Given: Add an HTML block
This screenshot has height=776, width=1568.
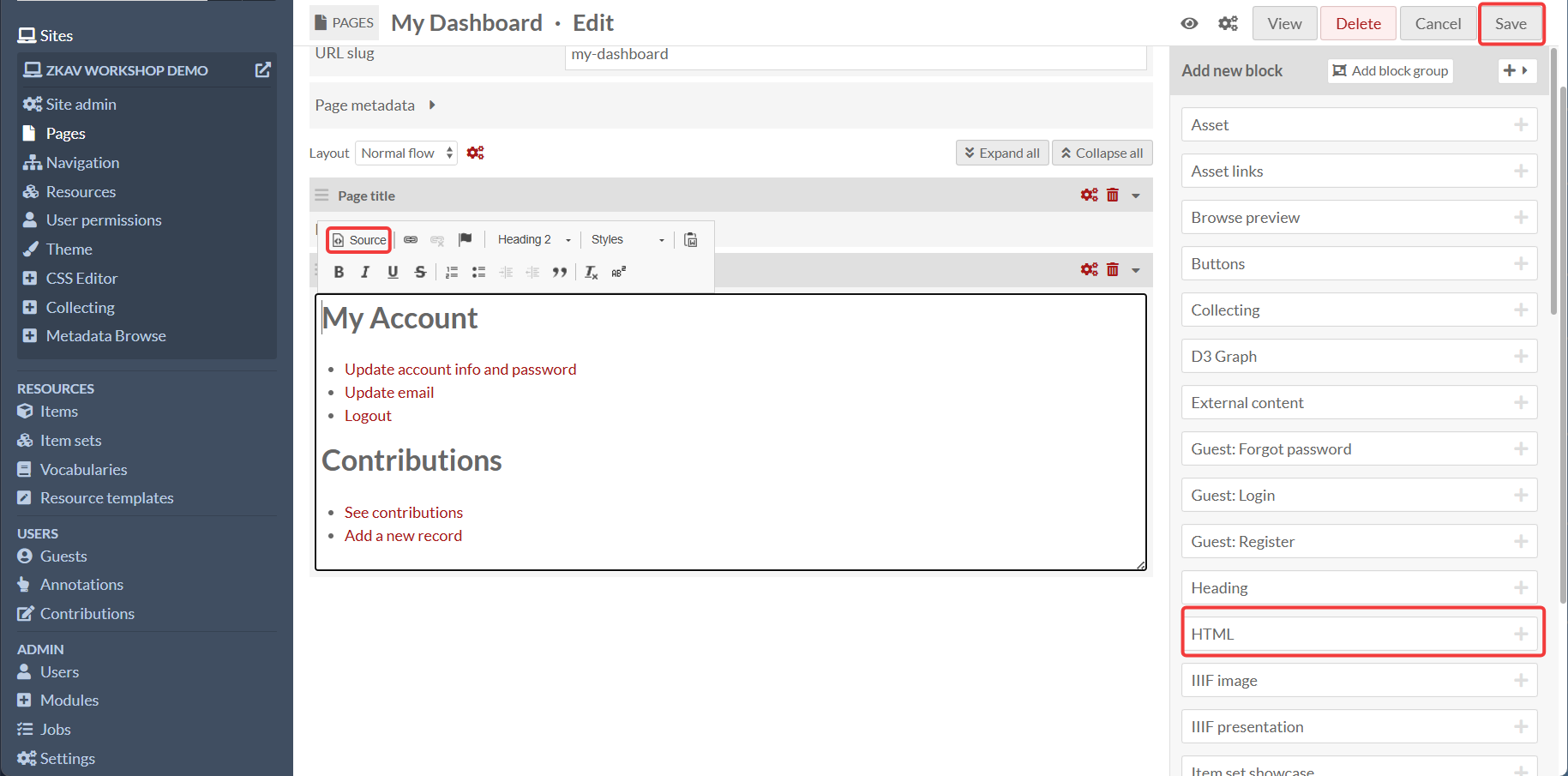Looking at the screenshot, I should point(1359,635).
